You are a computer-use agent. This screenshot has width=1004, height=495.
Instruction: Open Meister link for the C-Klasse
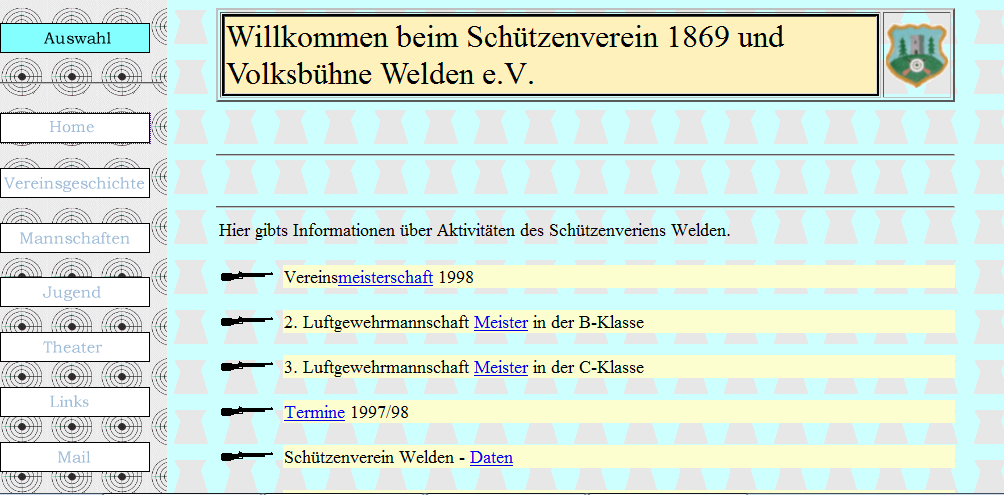click(x=500, y=367)
